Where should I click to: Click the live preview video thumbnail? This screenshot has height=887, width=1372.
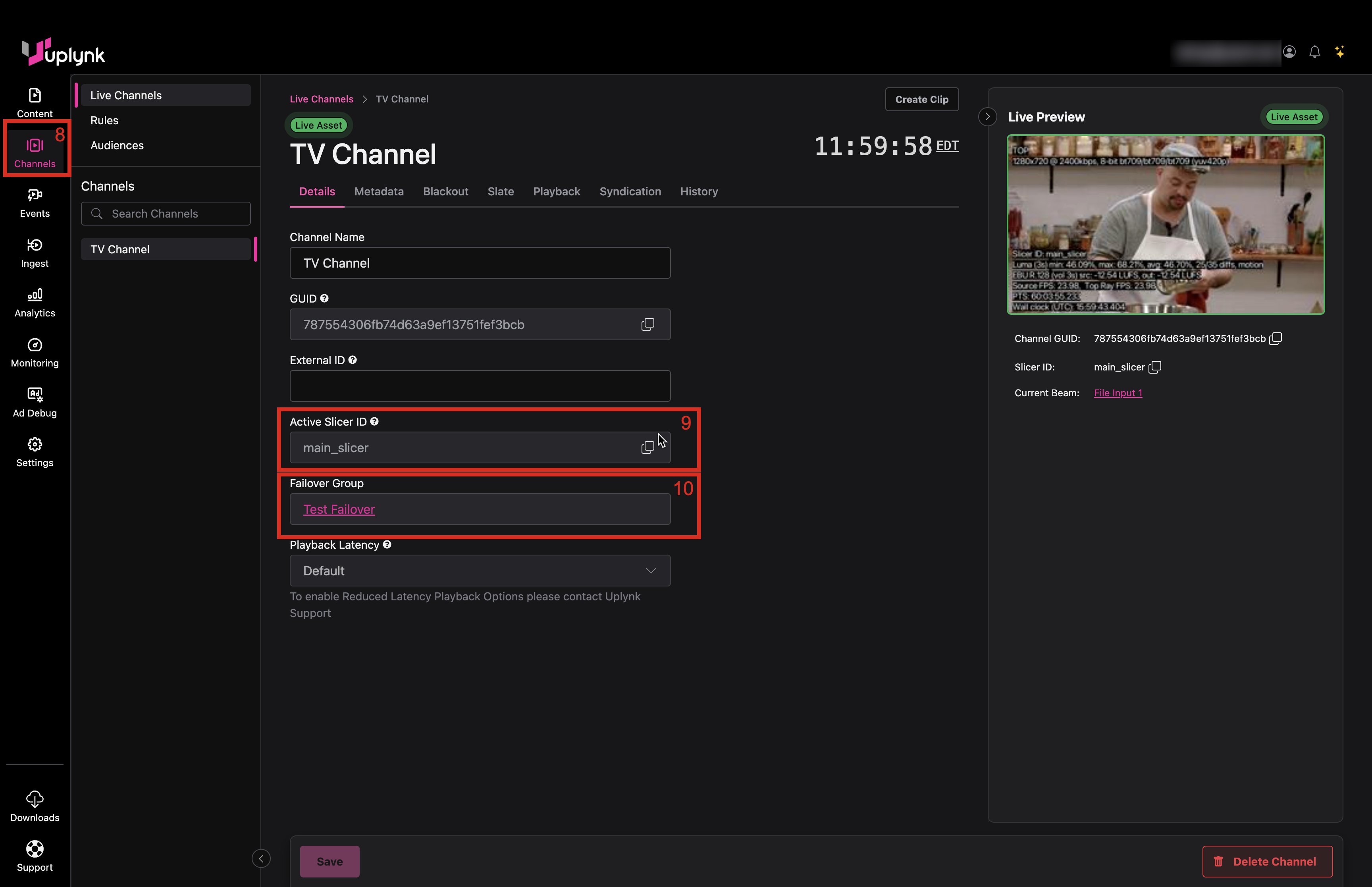[1165, 225]
